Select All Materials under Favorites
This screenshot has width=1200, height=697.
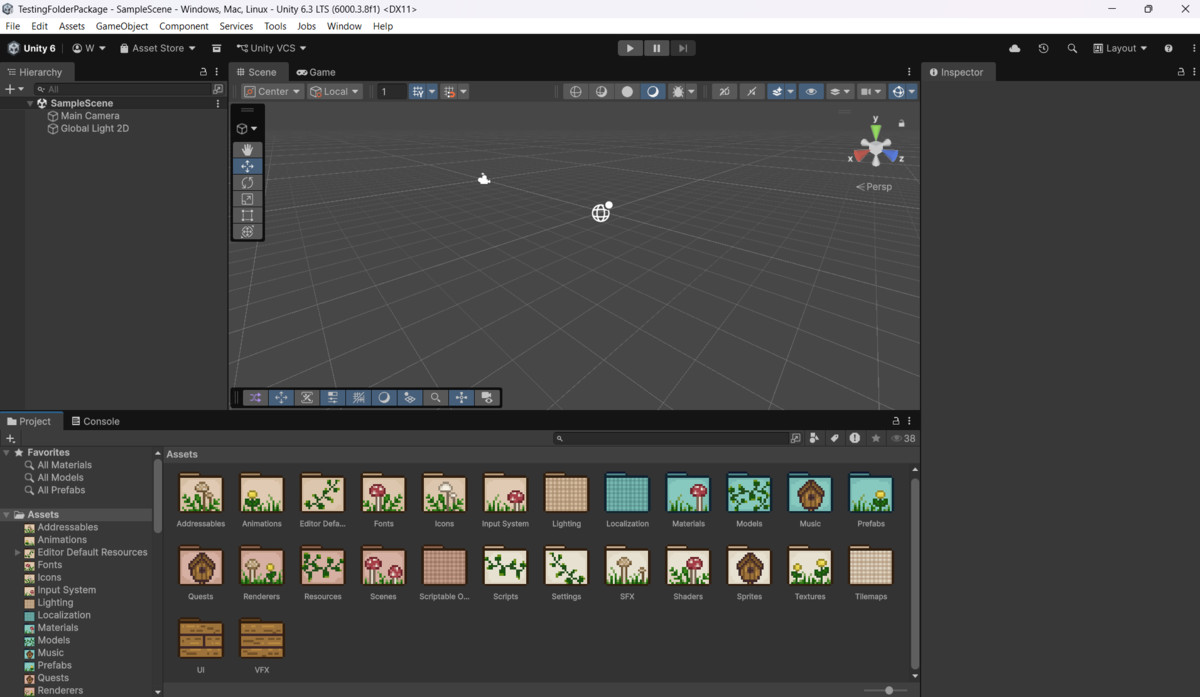coord(64,465)
